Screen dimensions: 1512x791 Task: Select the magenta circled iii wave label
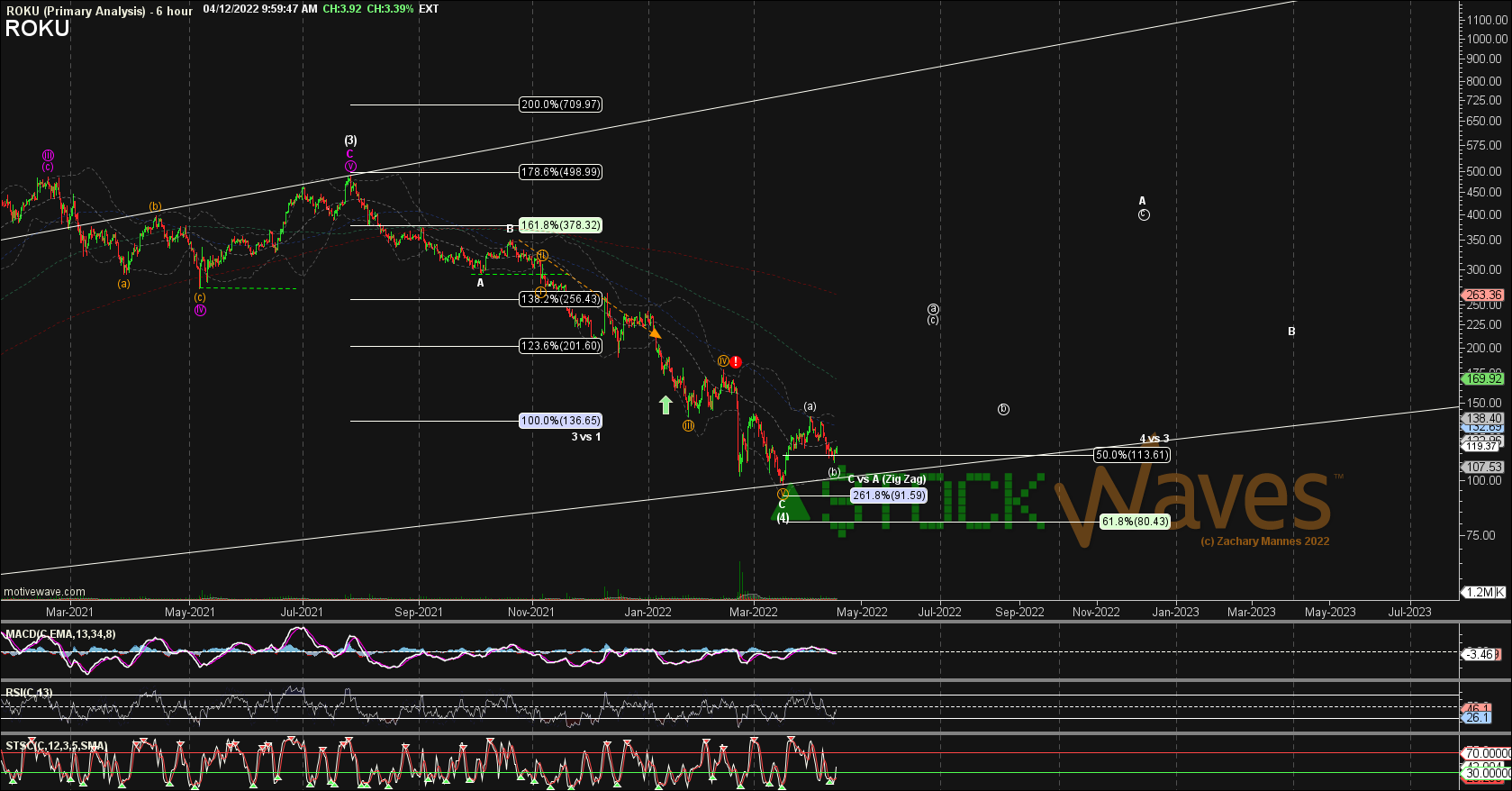[48, 156]
